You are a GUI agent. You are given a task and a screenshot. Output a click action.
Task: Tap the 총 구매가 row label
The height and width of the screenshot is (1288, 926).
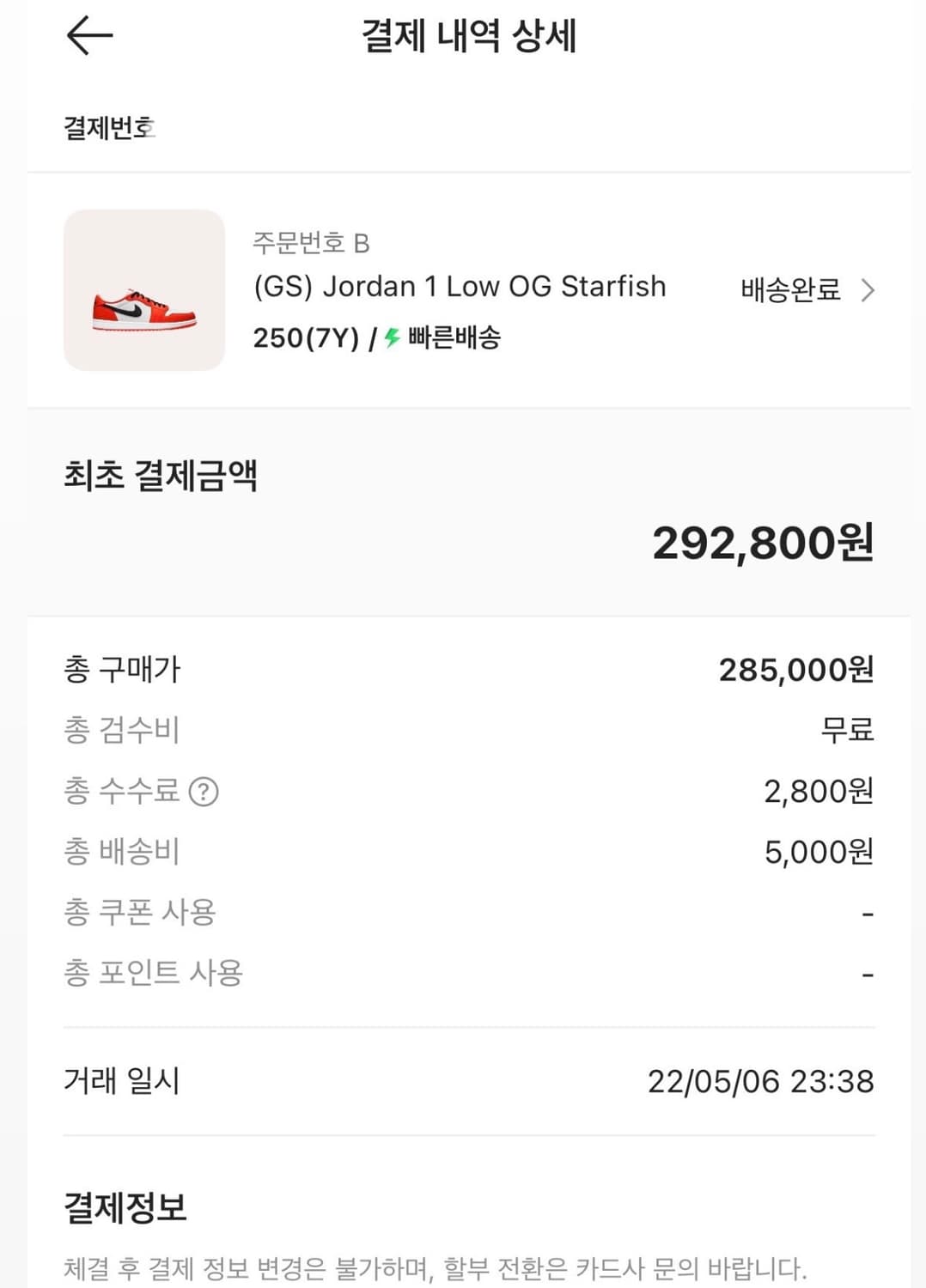pos(122,670)
